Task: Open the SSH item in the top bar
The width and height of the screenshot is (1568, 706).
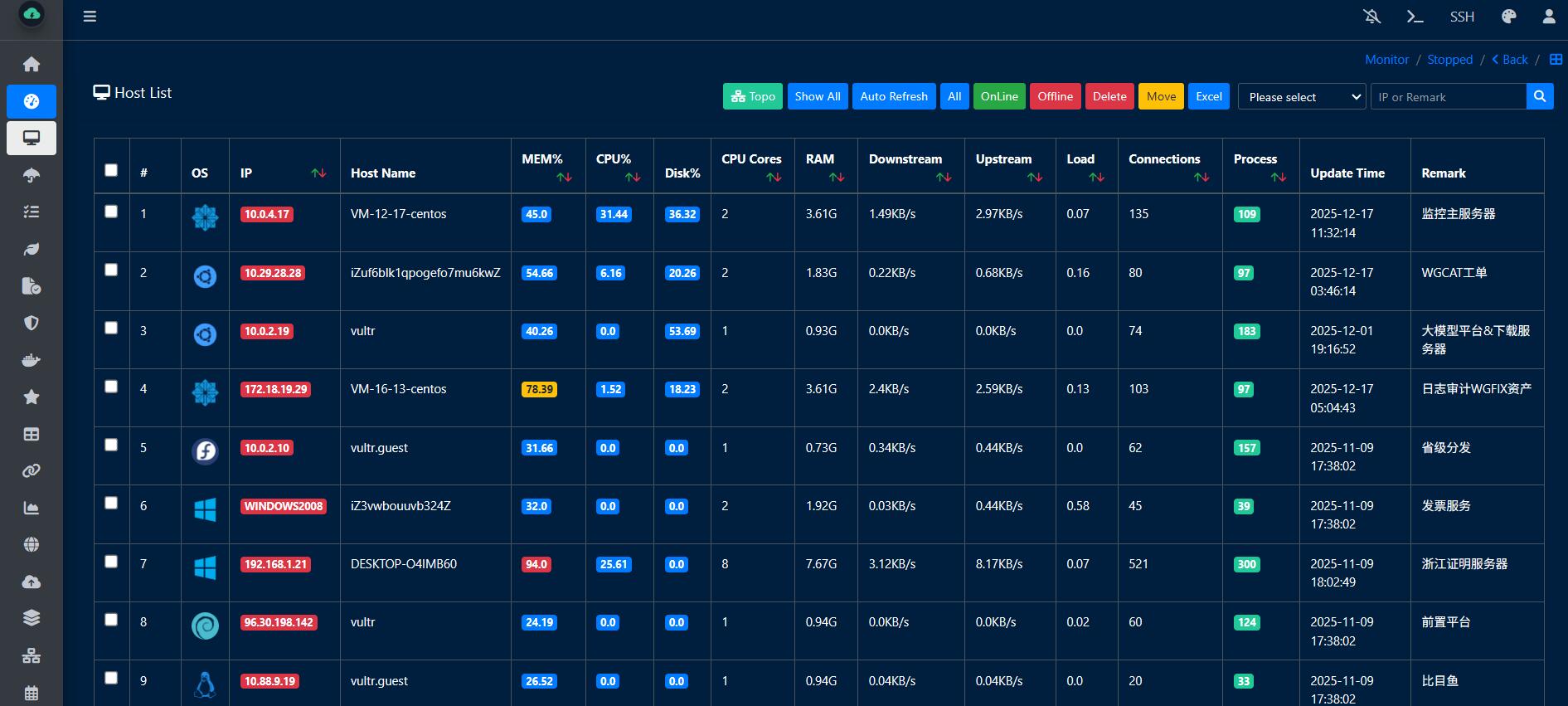Action: pos(1462,17)
